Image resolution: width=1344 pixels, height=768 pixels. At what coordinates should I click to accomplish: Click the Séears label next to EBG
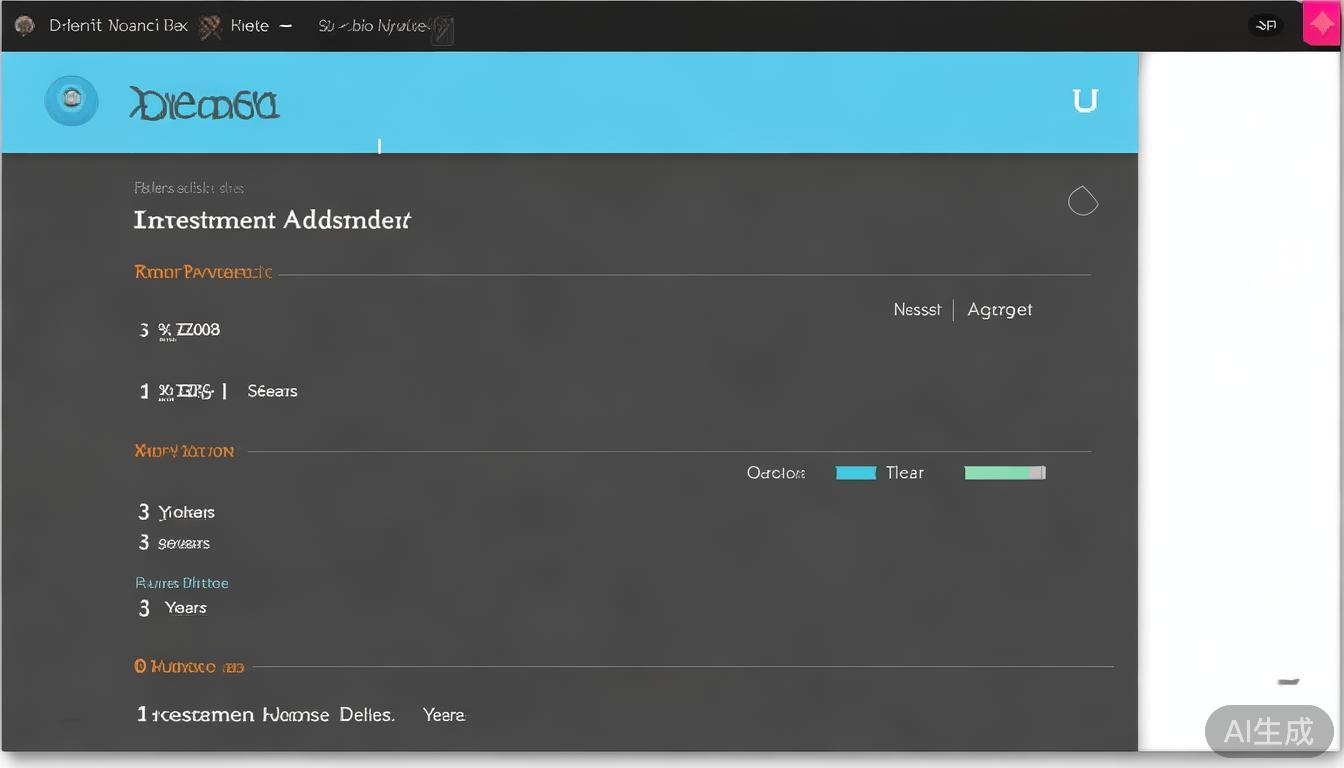point(272,391)
